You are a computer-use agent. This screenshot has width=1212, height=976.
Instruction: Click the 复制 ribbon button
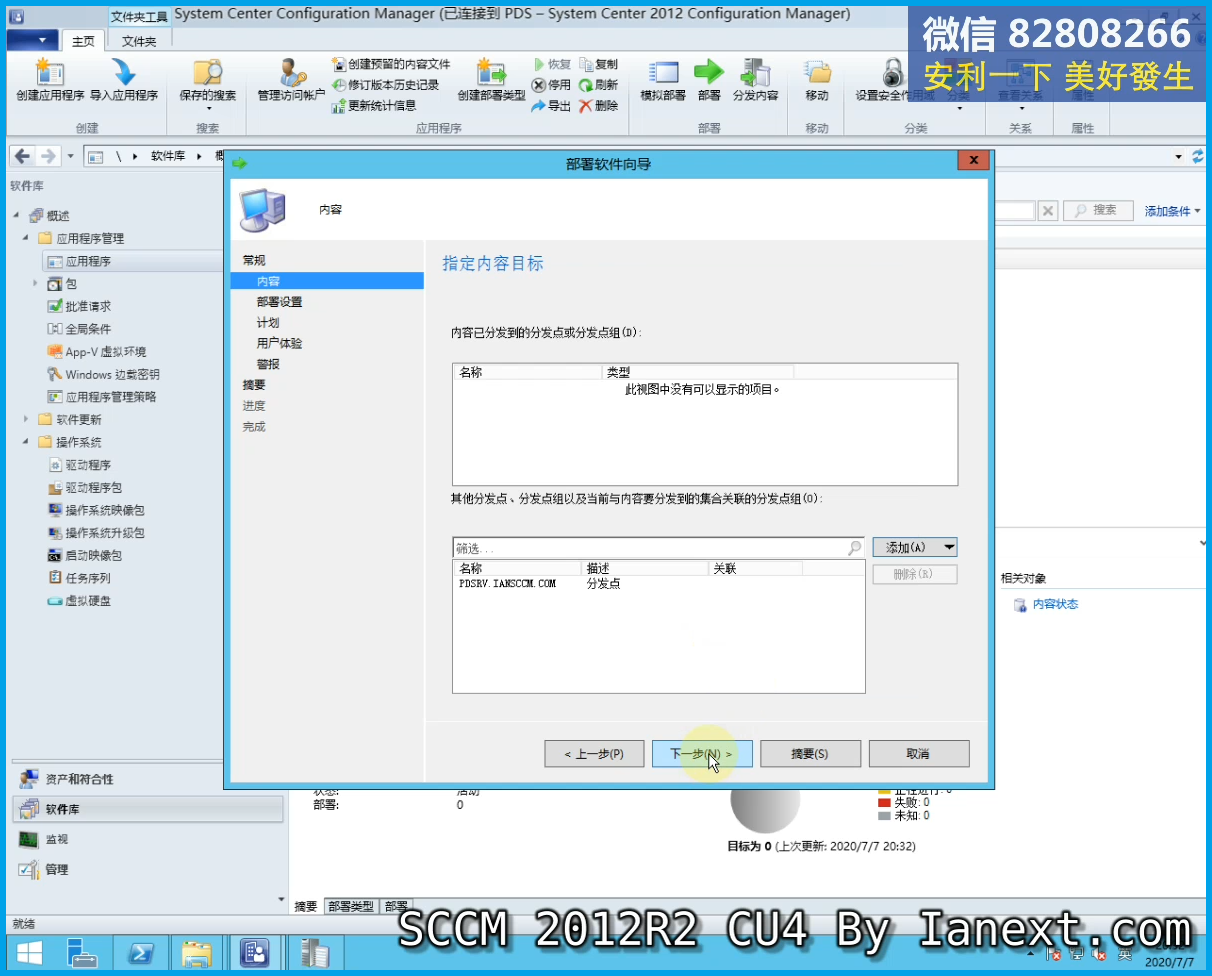(x=599, y=64)
